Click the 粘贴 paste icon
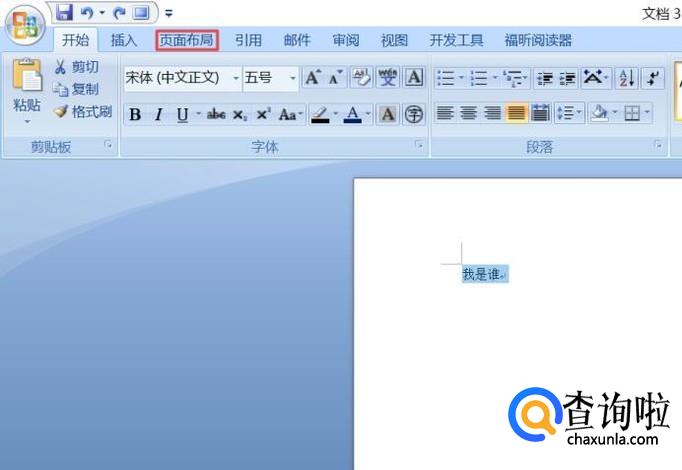The image size is (682, 470). [x=27, y=76]
